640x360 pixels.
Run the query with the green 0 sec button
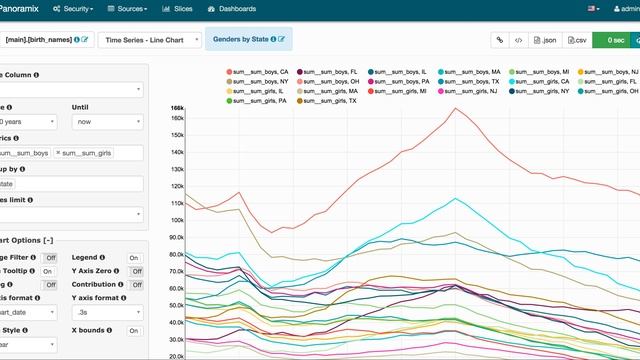pyautogui.click(x=611, y=40)
